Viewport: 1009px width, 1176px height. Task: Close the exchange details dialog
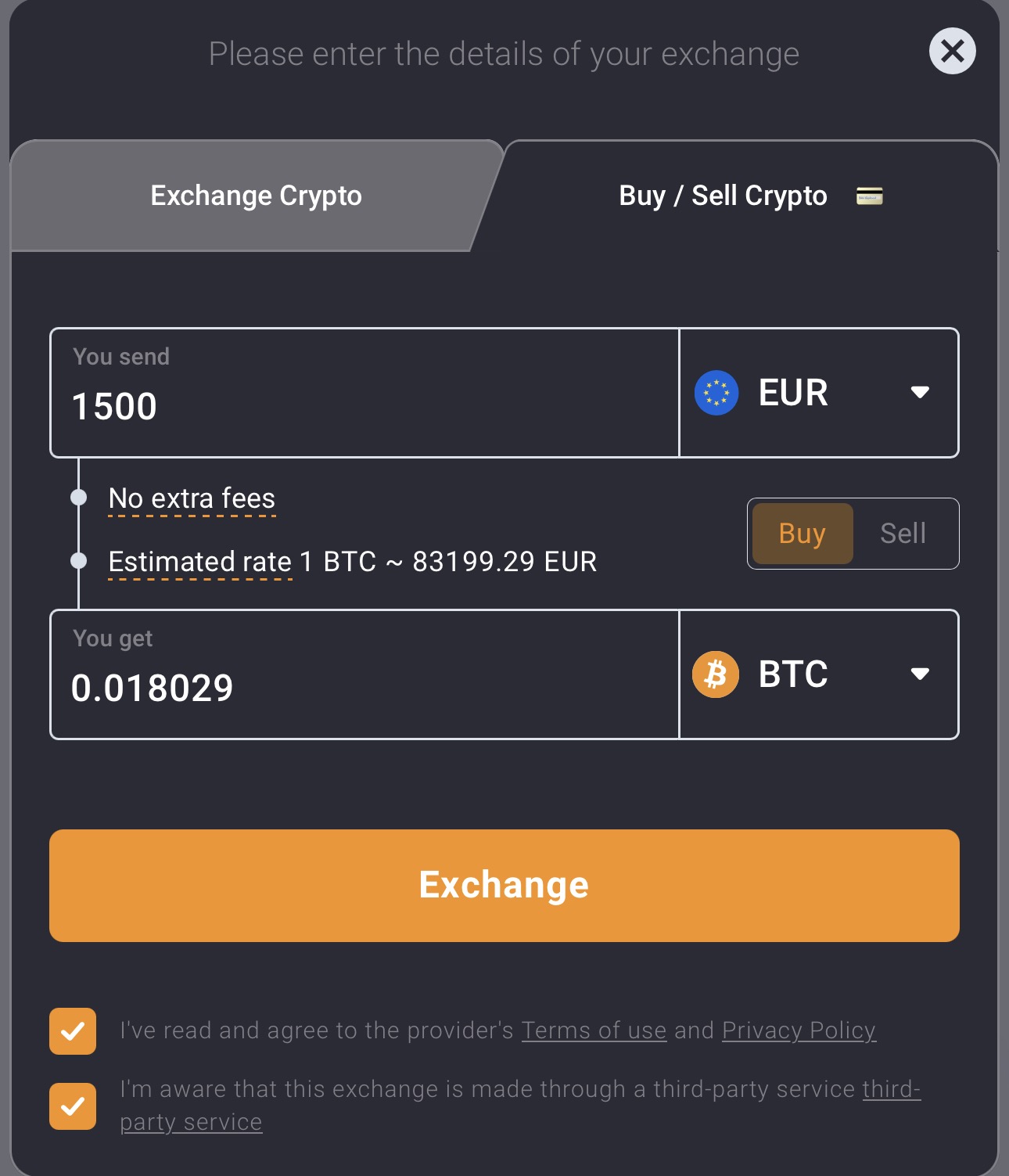click(952, 52)
